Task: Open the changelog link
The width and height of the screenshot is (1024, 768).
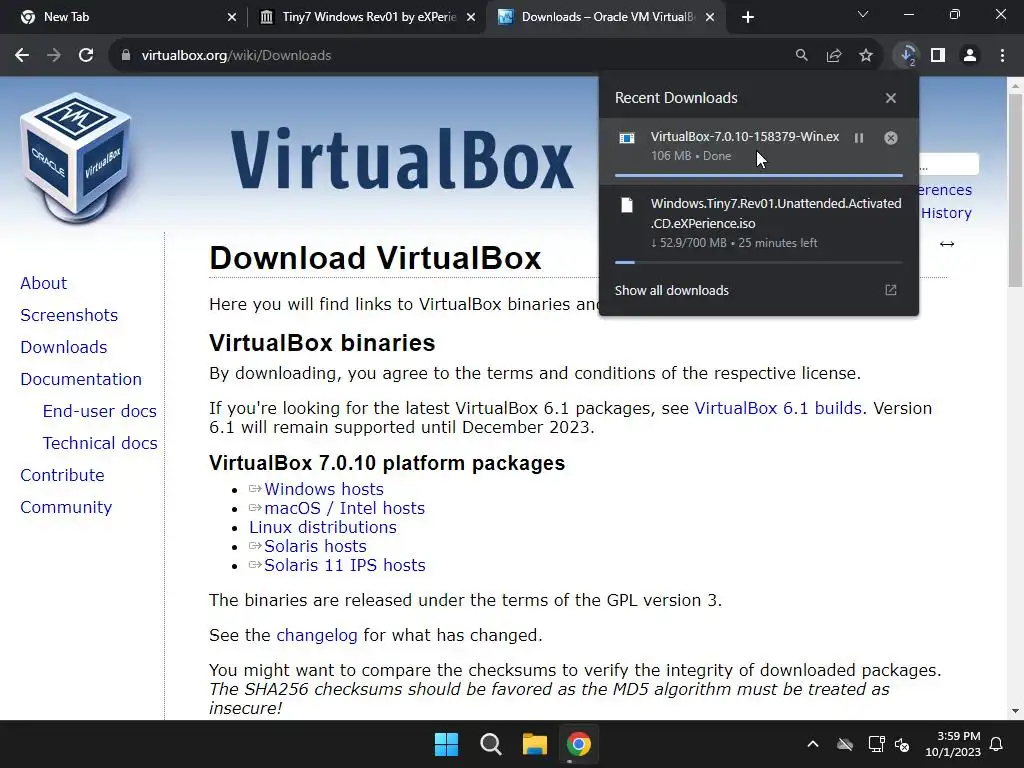Action: point(317,635)
